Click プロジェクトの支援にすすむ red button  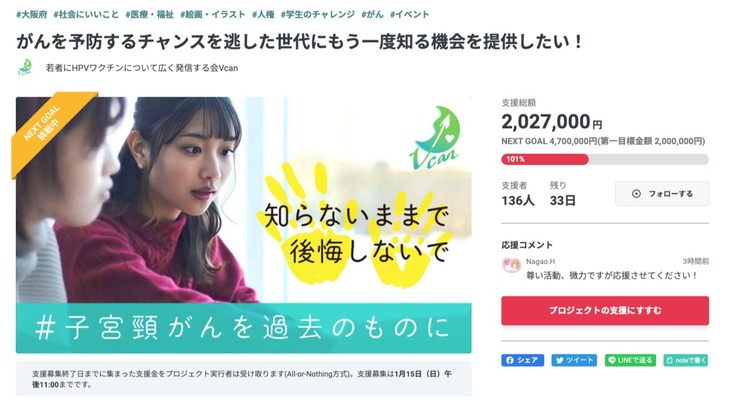(605, 310)
